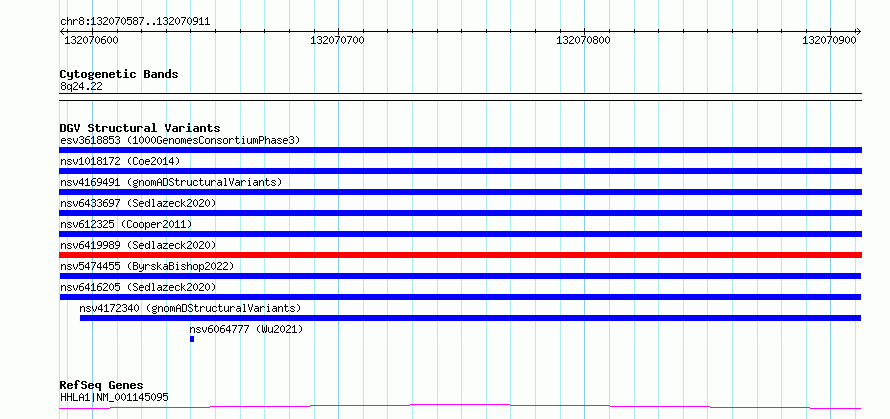Click the nsv4169491 (gnomADStructuralVariants) label
Screen dimensions: 890x419
[171, 182]
